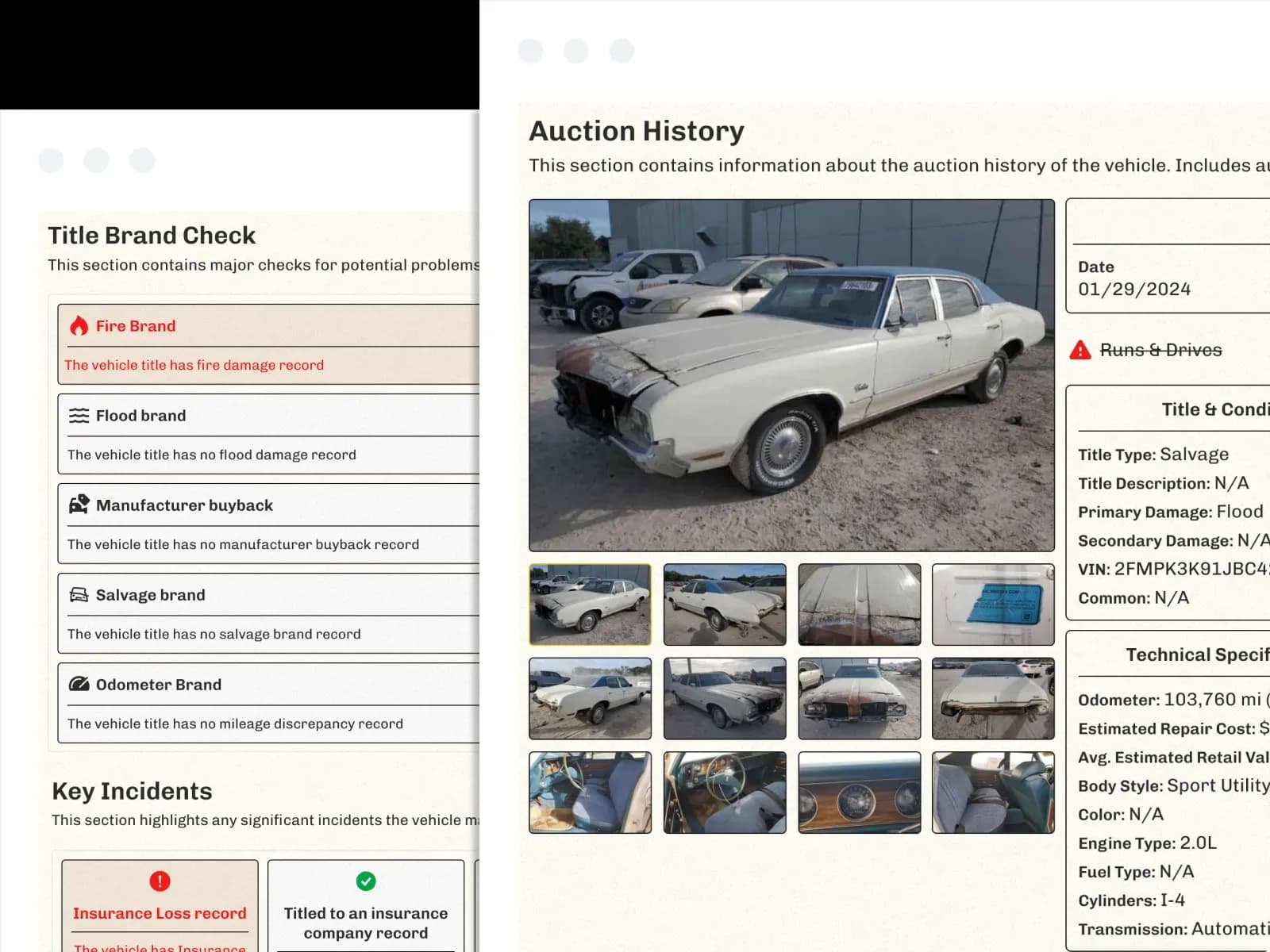
Task: Click the VIN row in Title & Condition
Action: point(1174,569)
